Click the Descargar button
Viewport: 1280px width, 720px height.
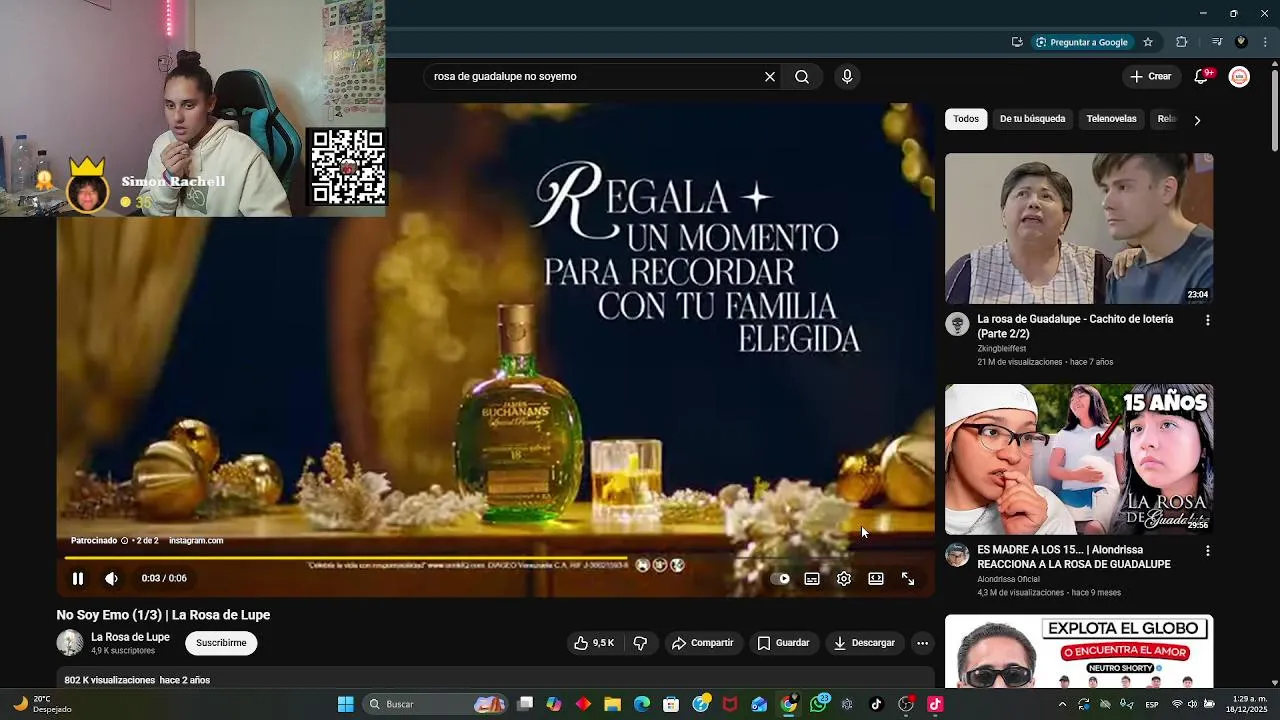(865, 643)
